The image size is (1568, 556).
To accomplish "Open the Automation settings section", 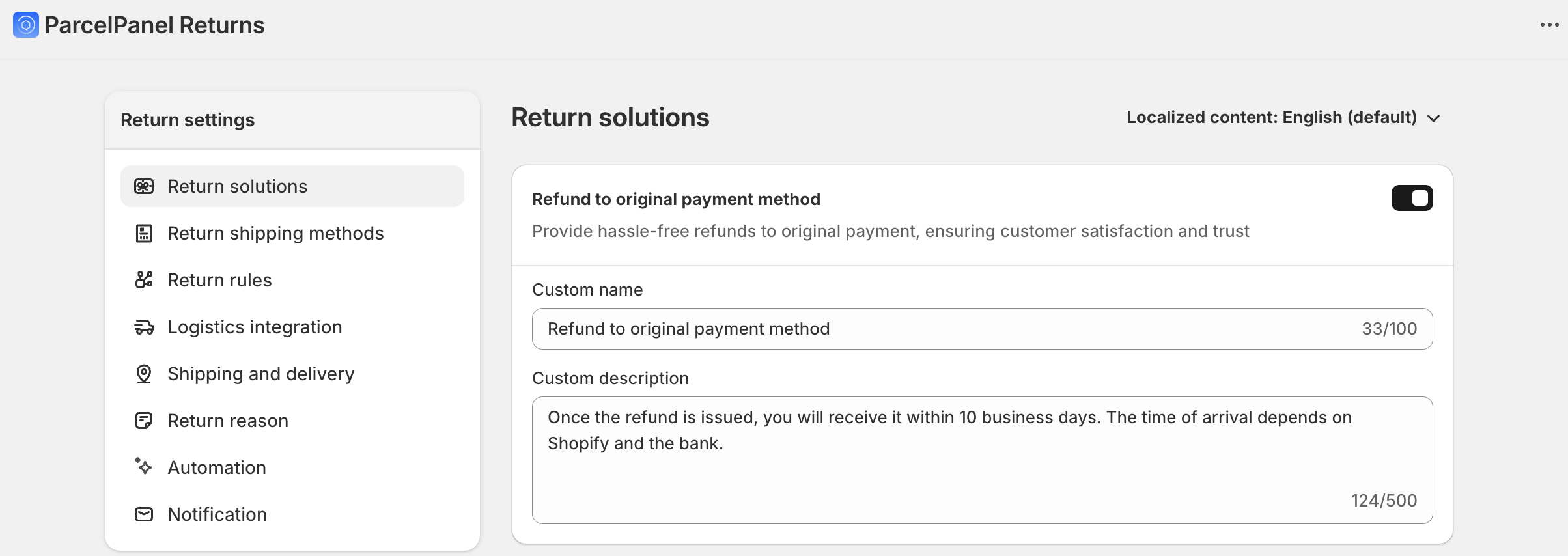I will pyautogui.click(x=217, y=467).
